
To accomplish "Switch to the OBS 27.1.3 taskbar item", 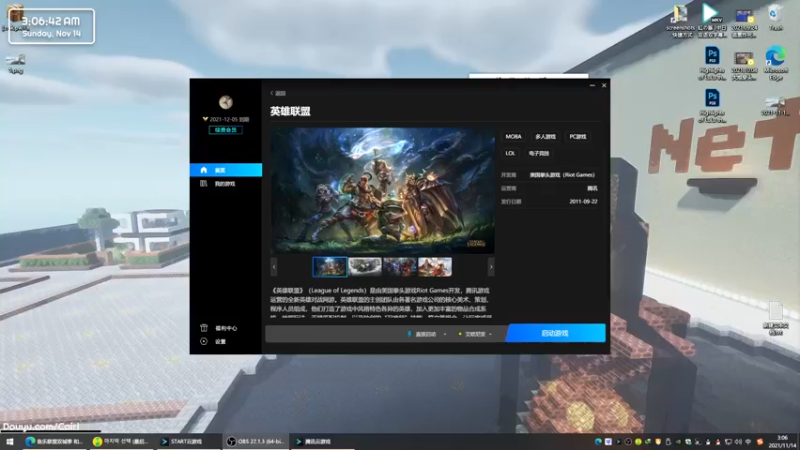I will click(256, 442).
